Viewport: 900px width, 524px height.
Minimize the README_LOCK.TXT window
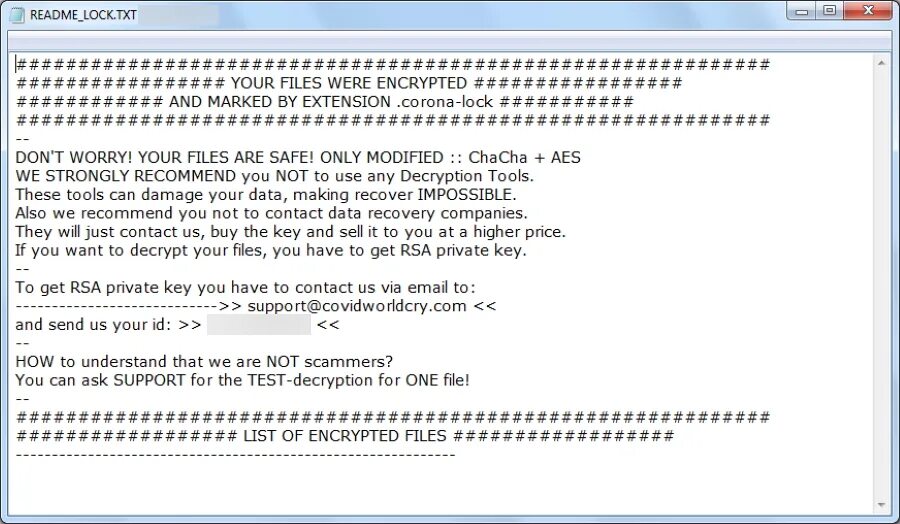(801, 11)
